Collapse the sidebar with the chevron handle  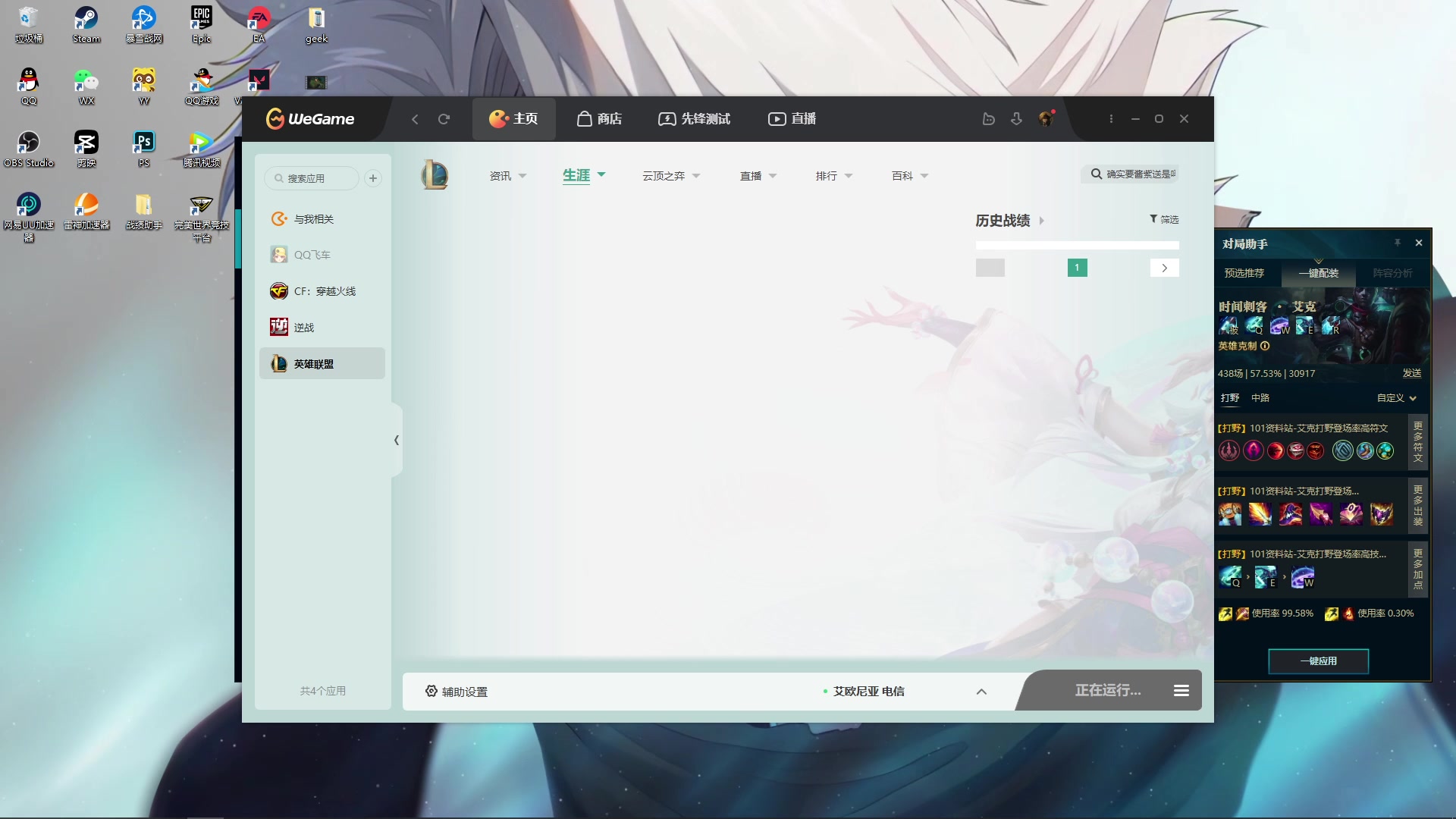coord(397,440)
